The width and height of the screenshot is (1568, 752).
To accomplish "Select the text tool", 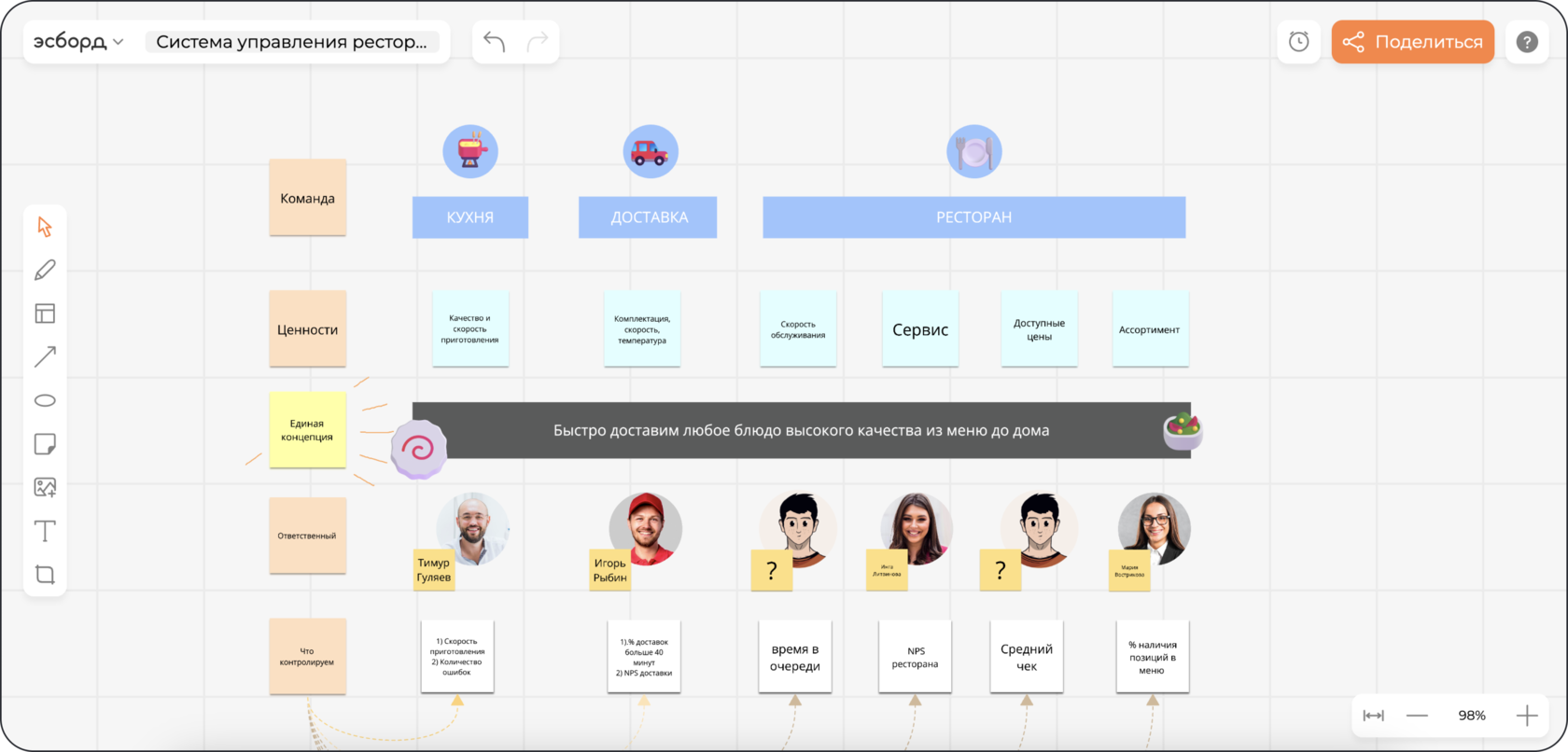I will [x=45, y=531].
